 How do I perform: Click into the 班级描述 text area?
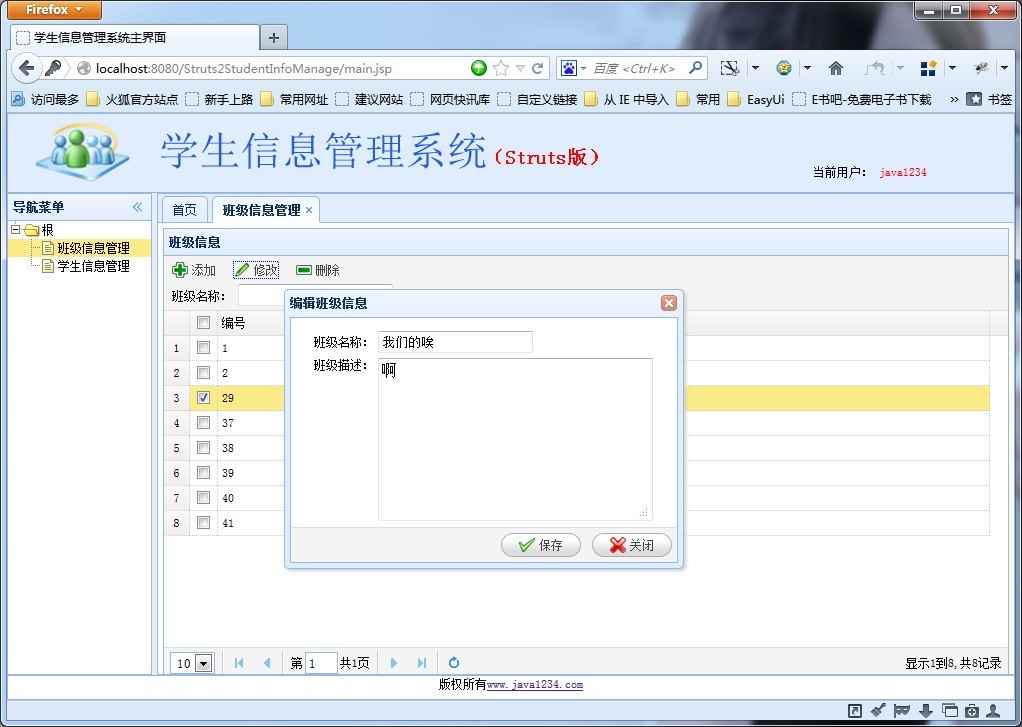(x=515, y=440)
